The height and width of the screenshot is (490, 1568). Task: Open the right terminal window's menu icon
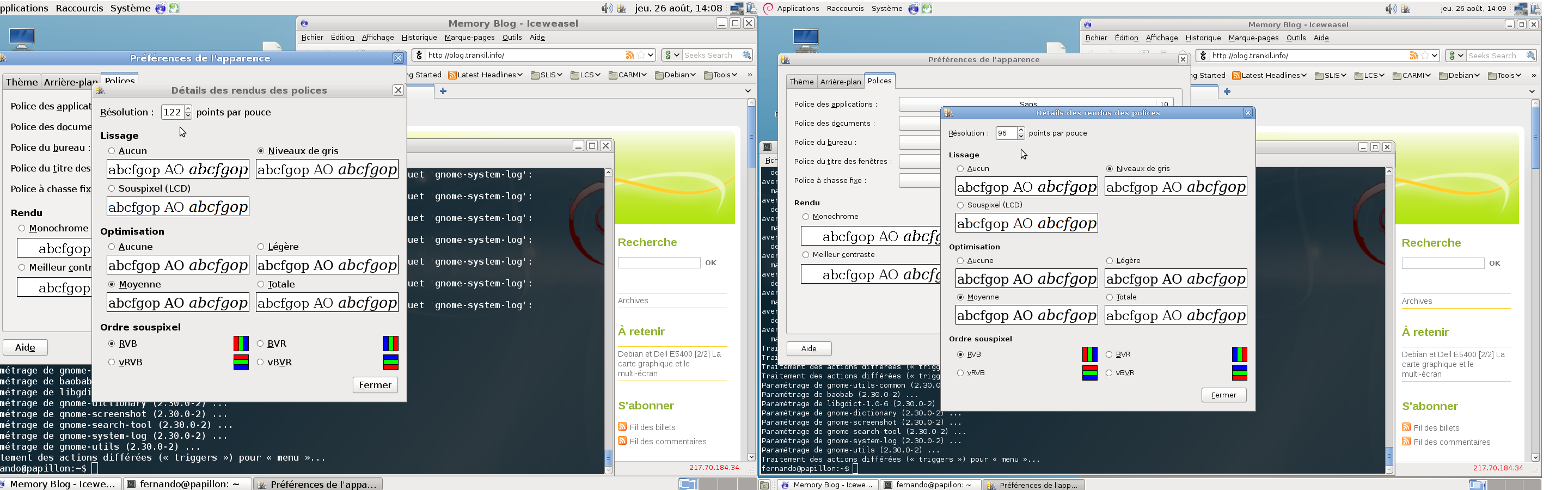tap(768, 146)
